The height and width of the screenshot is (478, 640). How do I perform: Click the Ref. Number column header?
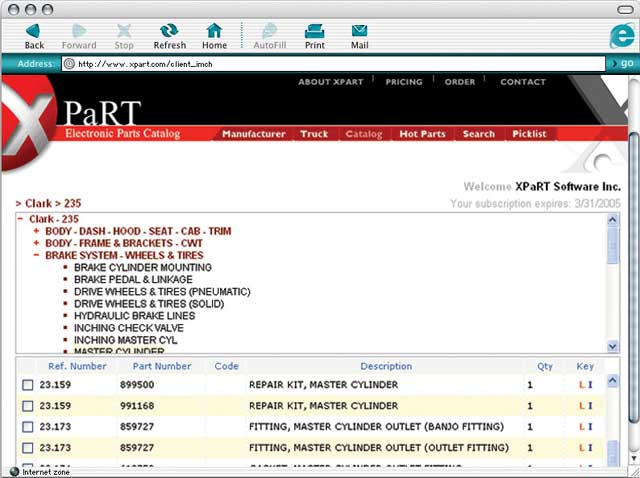click(x=77, y=366)
